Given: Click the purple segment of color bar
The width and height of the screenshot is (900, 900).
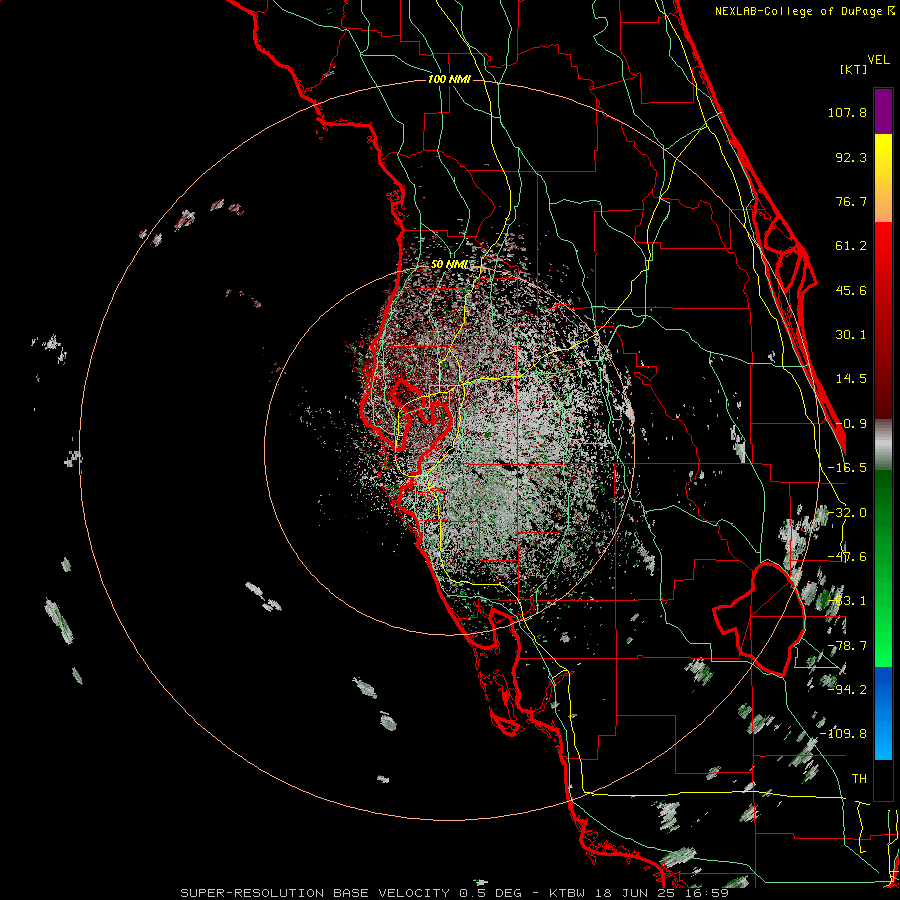Looking at the screenshot, I should [x=883, y=111].
